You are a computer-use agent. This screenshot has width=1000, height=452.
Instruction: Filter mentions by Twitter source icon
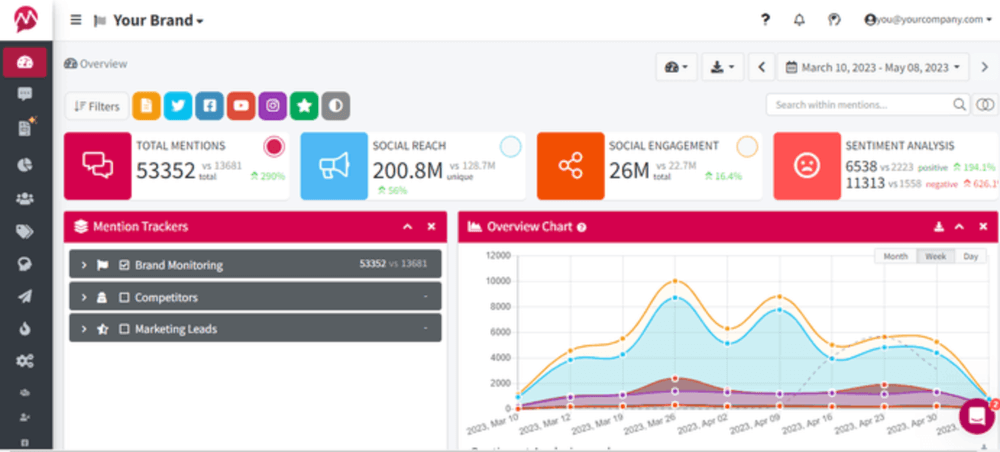[178, 106]
